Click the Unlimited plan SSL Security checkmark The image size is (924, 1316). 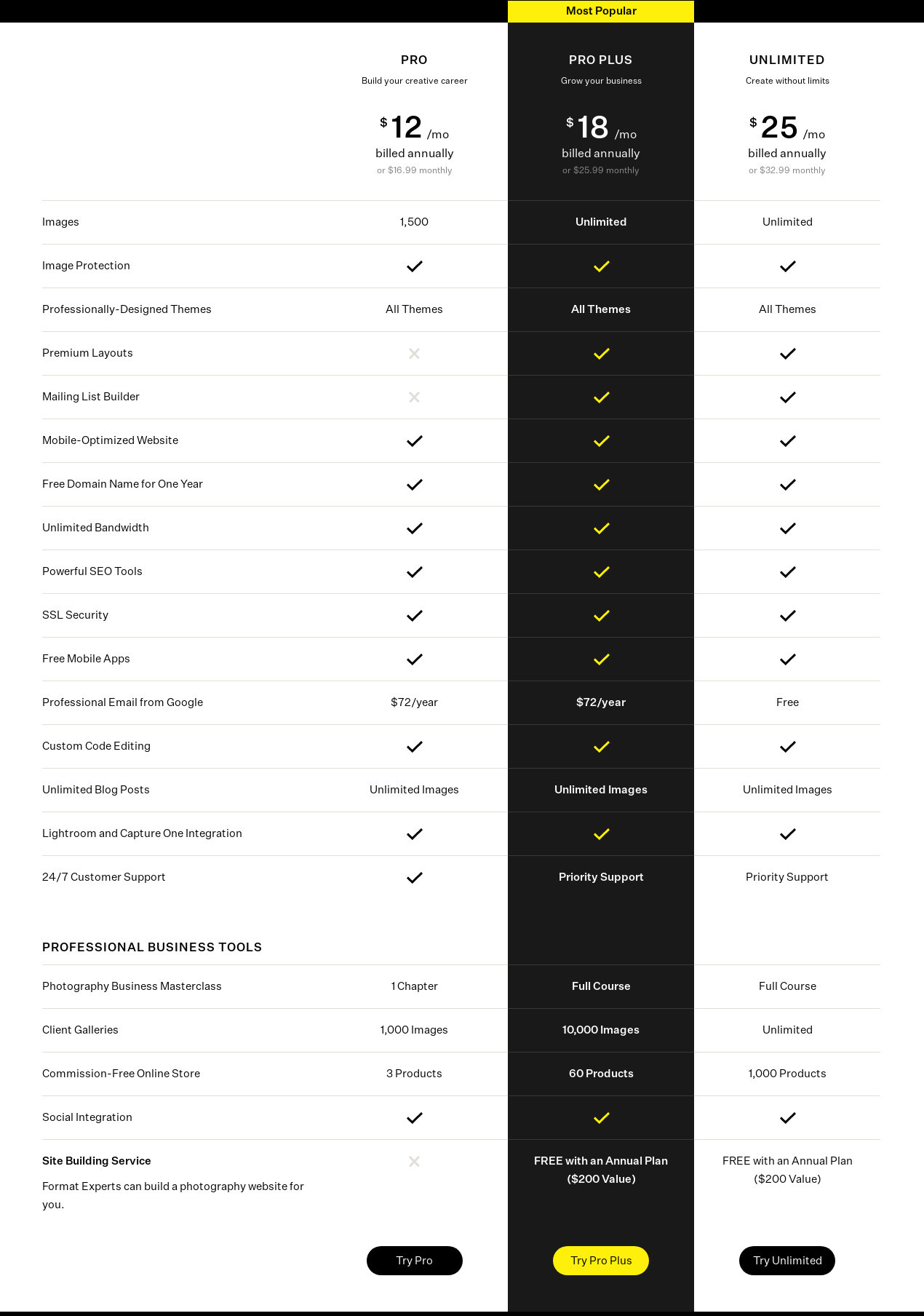click(787, 615)
